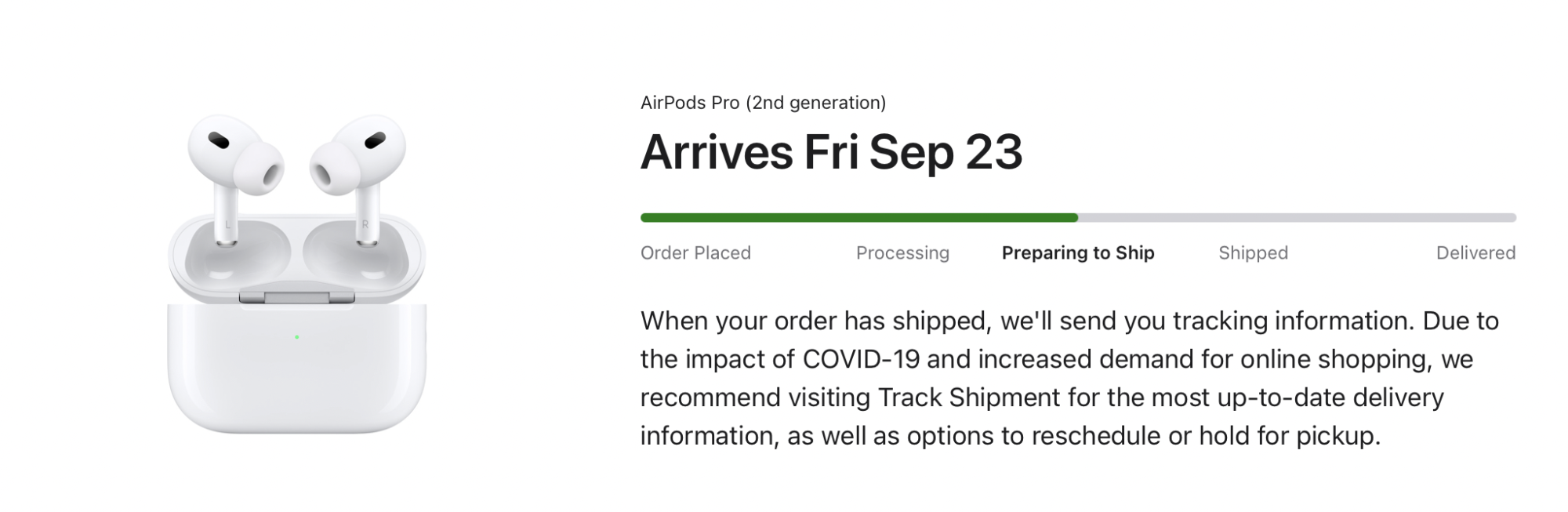The width and height of the screenshot is (1568, 512).
Task: Click the R marking on the right stem
Action: [x=365, y=225]
